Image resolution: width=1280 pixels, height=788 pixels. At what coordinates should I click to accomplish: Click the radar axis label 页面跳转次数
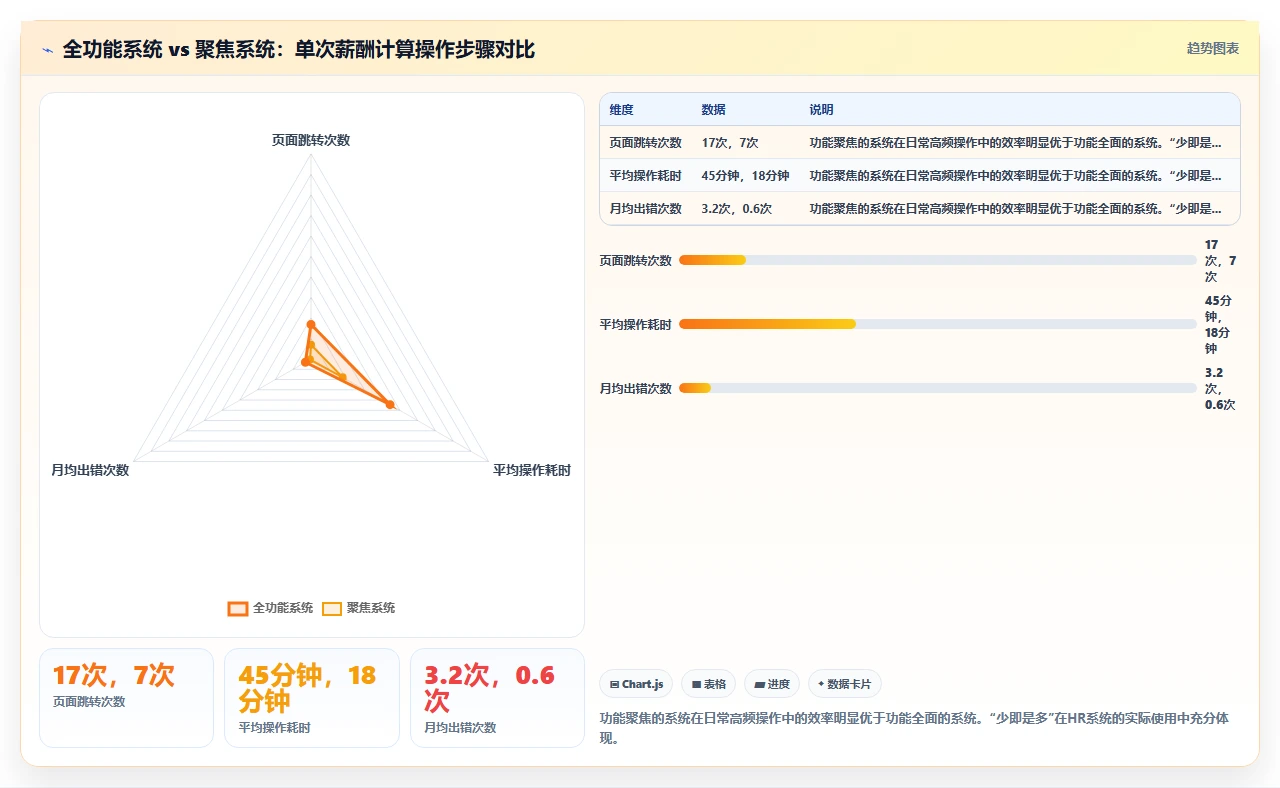[311, 140]
